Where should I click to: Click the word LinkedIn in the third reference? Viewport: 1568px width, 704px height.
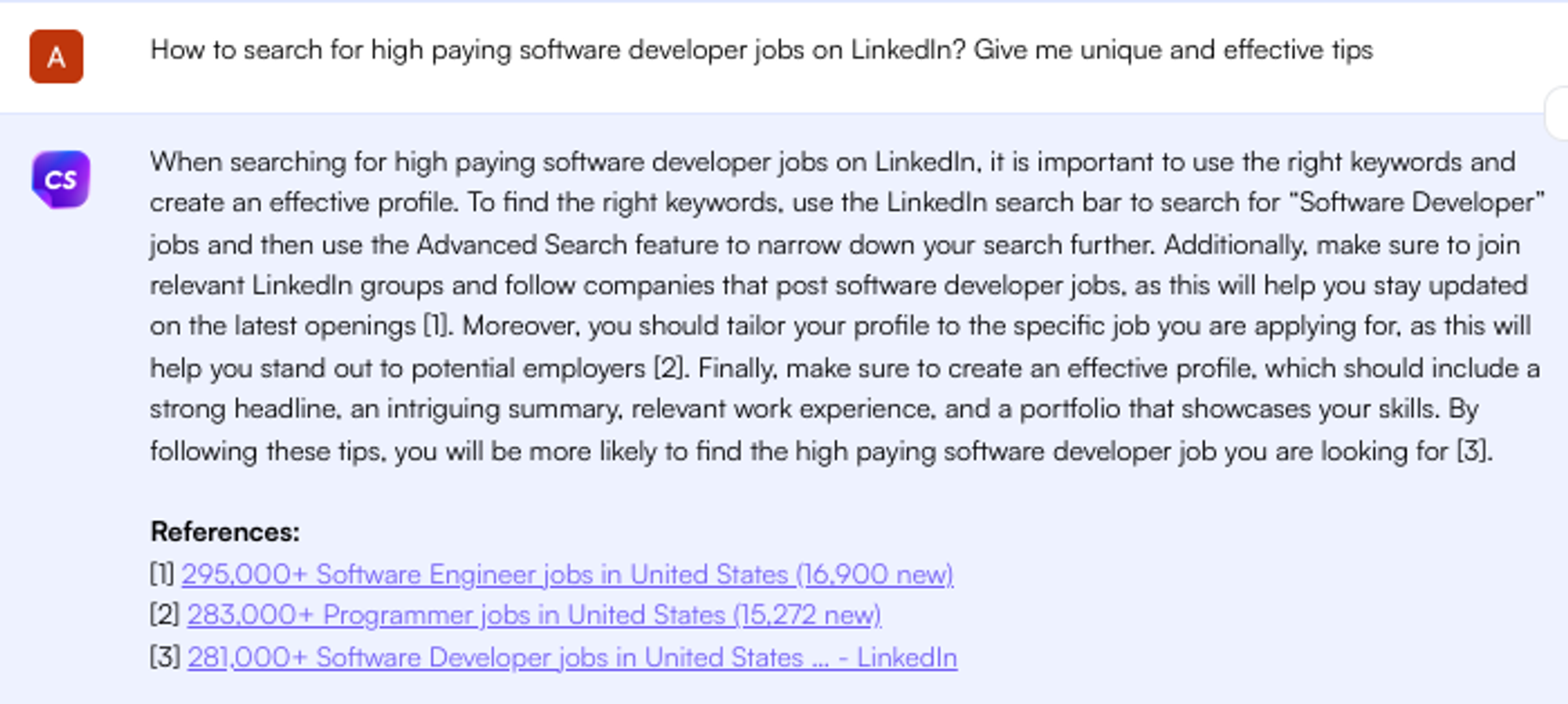tap(906, 658)
